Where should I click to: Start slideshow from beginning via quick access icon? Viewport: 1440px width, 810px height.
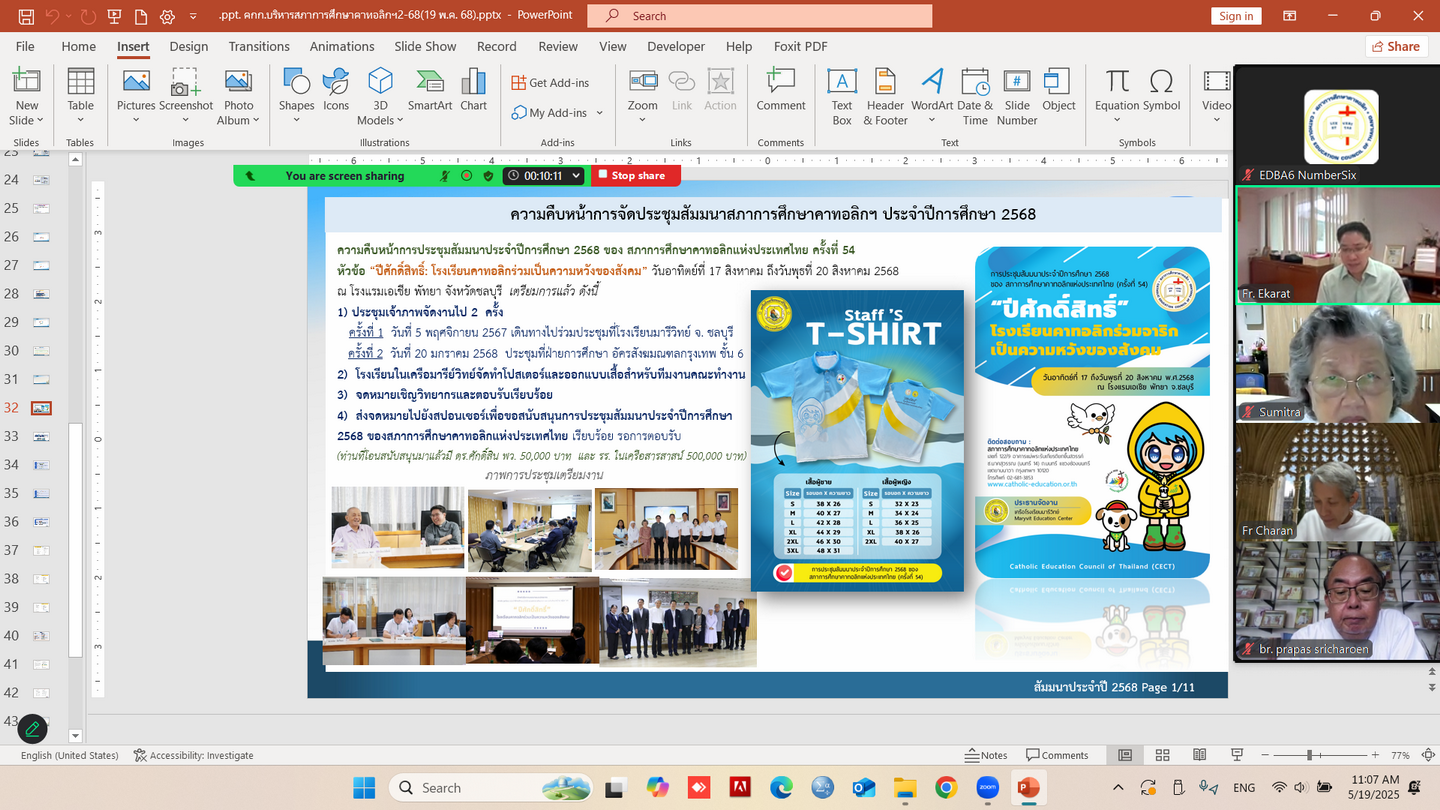click(x=115, y=16)
